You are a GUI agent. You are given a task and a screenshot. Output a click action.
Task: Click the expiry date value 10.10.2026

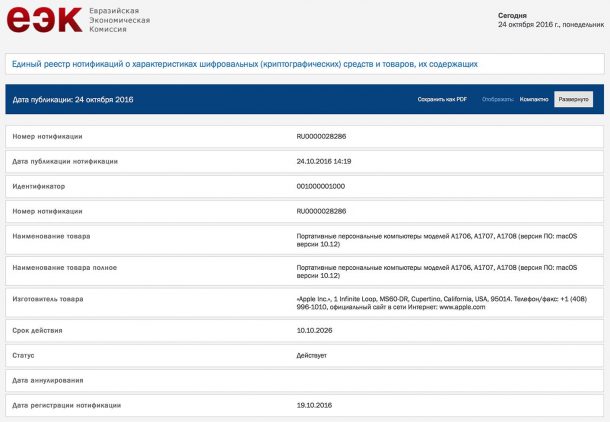tap(315, 330)
